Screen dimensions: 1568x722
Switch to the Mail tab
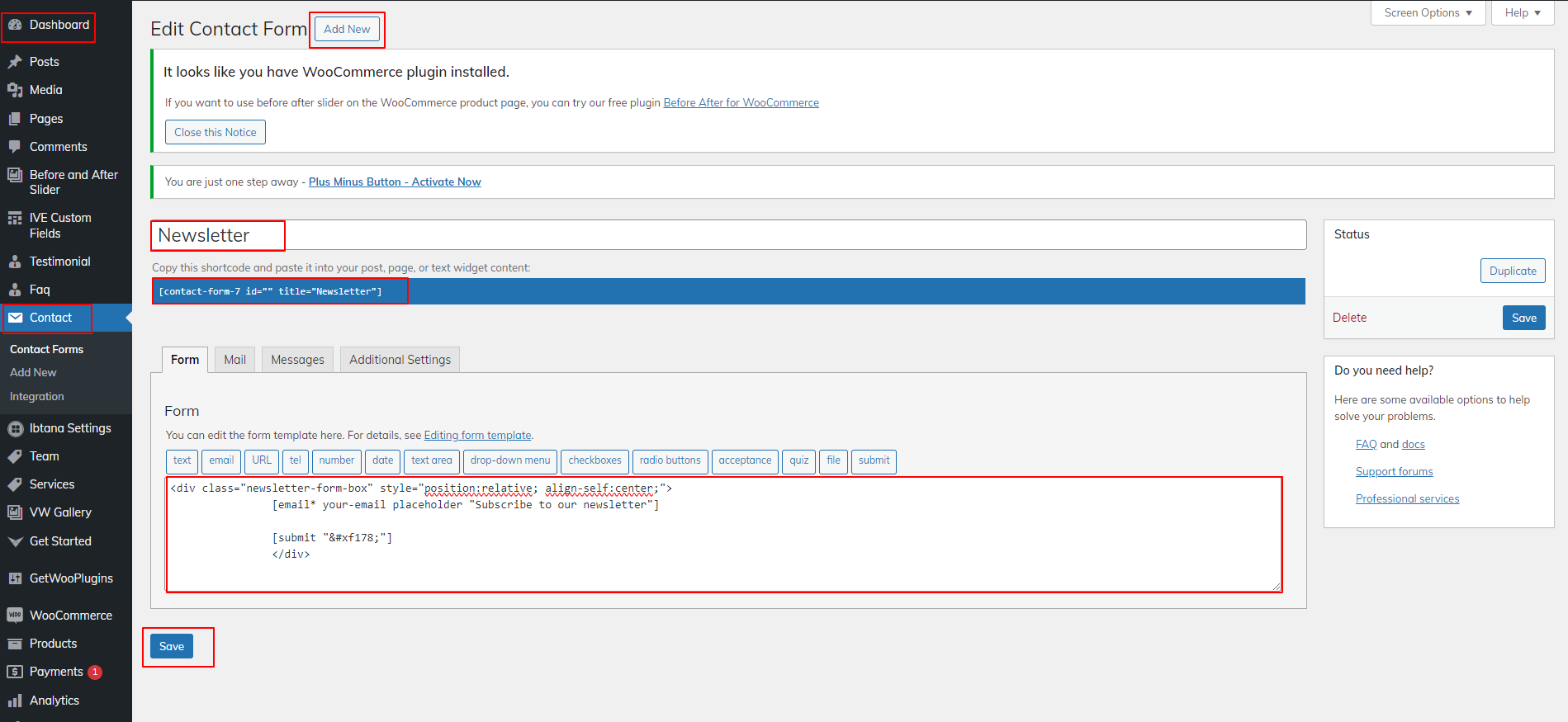click(x=234, y=360)
